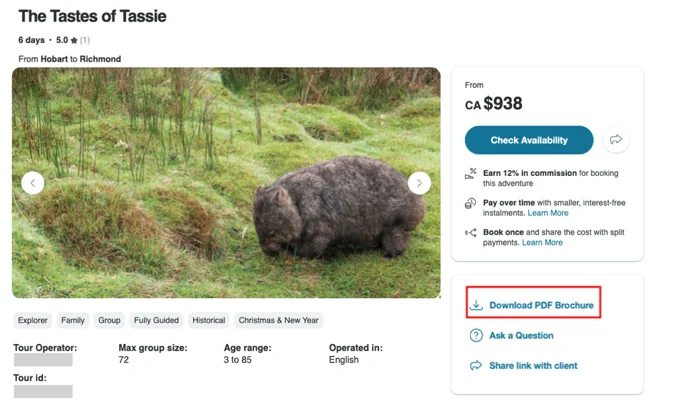Click the pay over time coins icon

click(470, 204)
